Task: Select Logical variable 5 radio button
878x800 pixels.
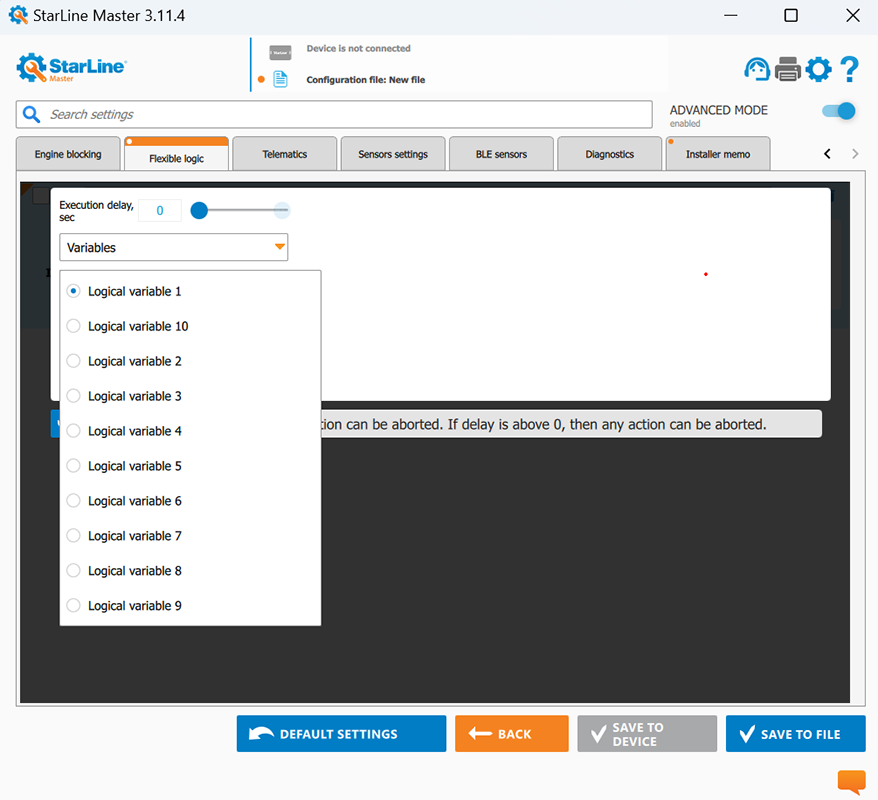Action: pos(73,466)
